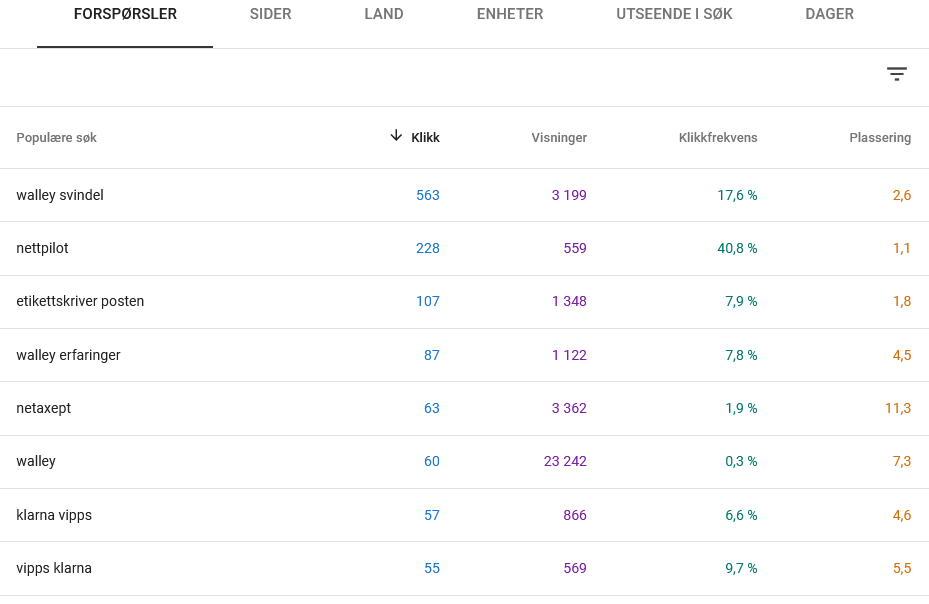Click the 6,6 % click-through value
This screenshot has height=604, width=929.
click(x=741, y=515)
